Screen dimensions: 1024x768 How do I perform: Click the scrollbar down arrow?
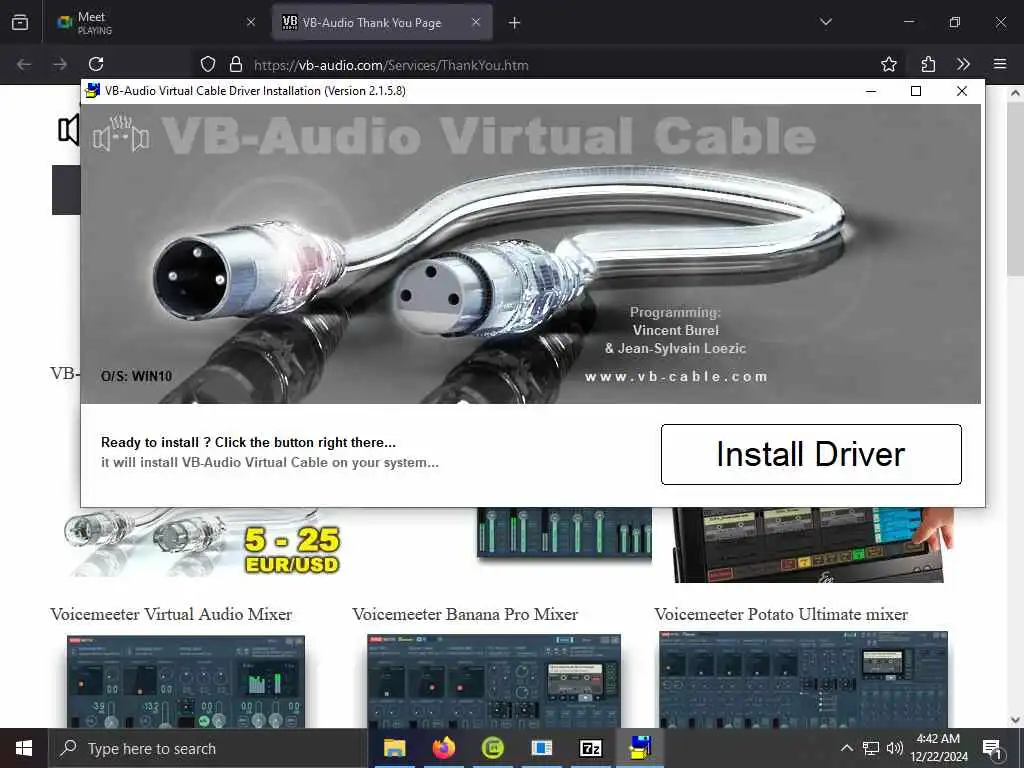pyautogui.click(x=1016, y=720)
